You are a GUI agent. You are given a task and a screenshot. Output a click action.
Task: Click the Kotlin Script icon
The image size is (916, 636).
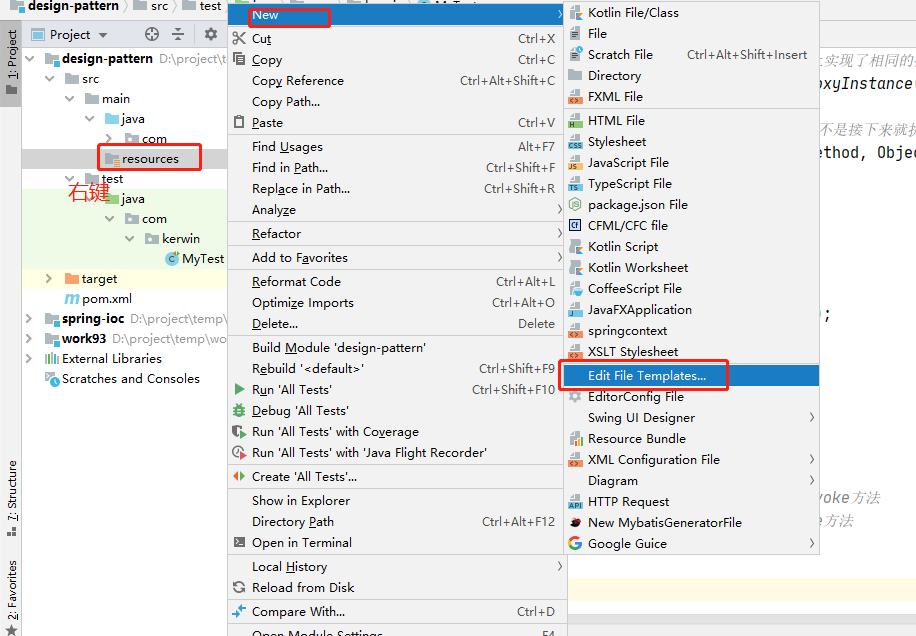coord(575,246)
